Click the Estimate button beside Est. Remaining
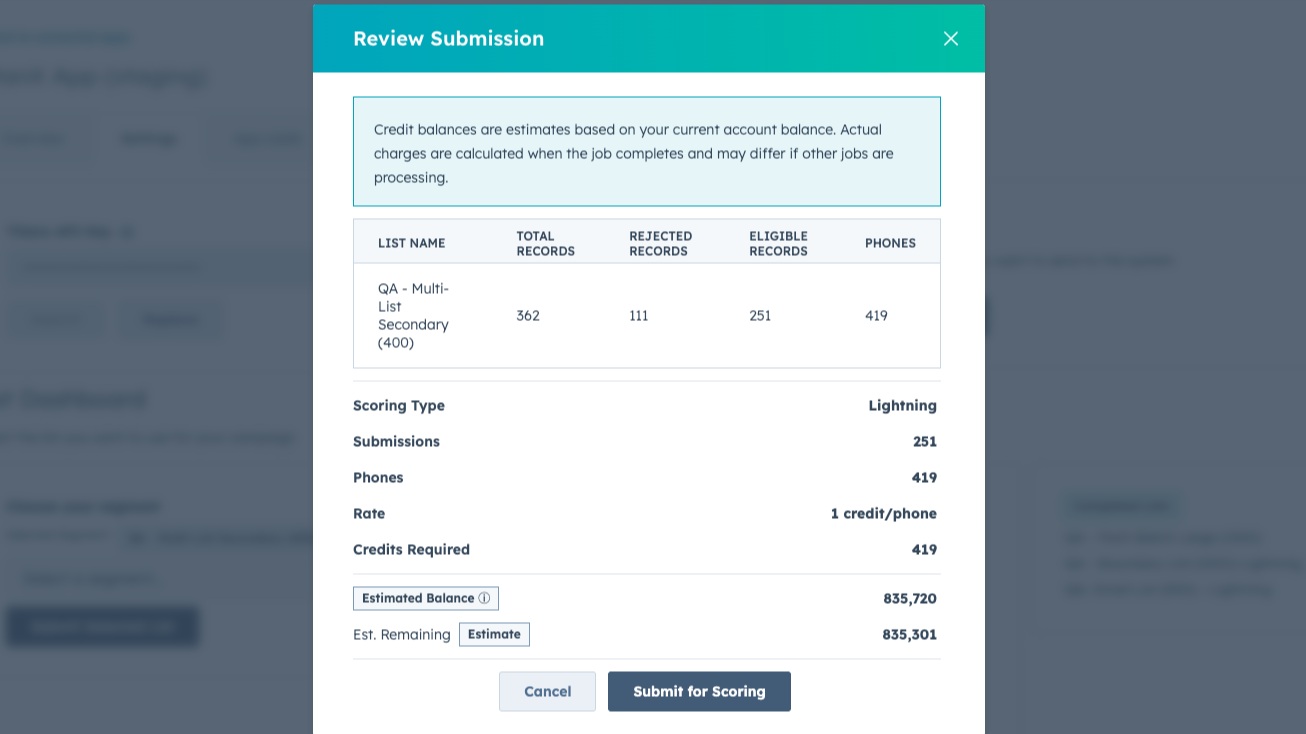Viewport: 1306px width, 734px height. tap(494, 634)
